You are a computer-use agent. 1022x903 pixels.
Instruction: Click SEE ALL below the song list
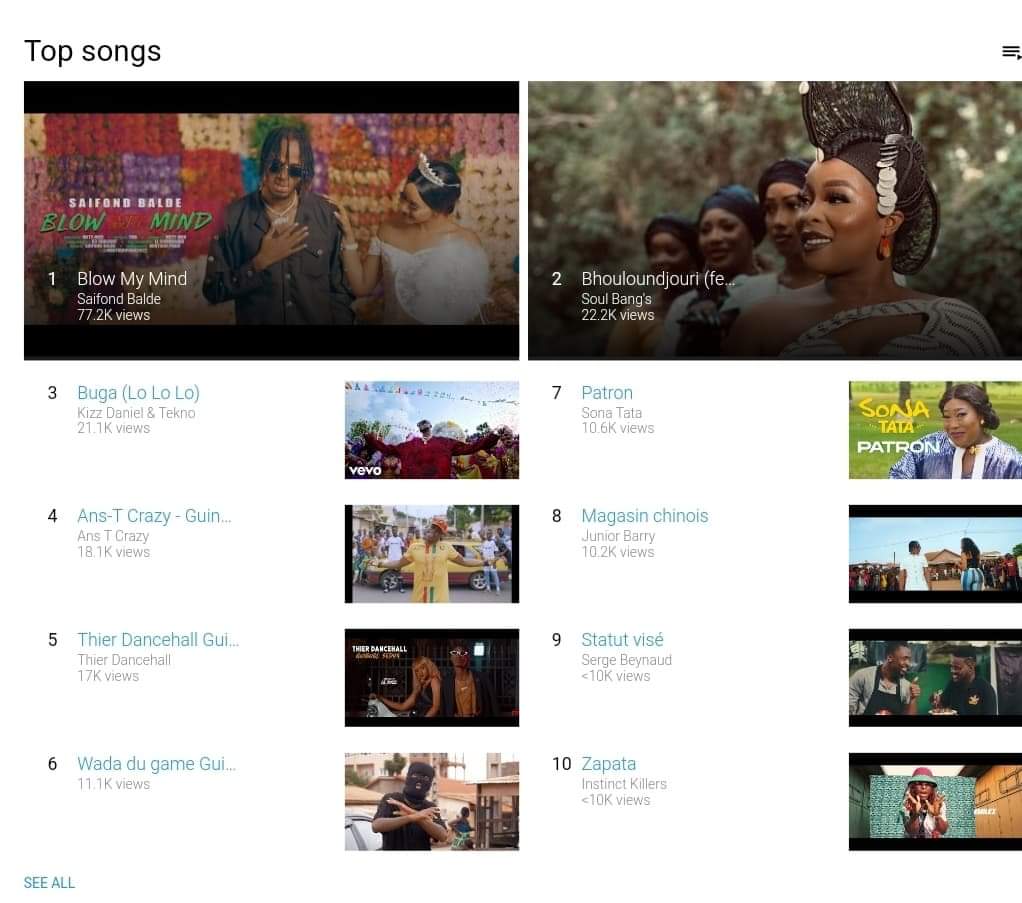[50, 883]
